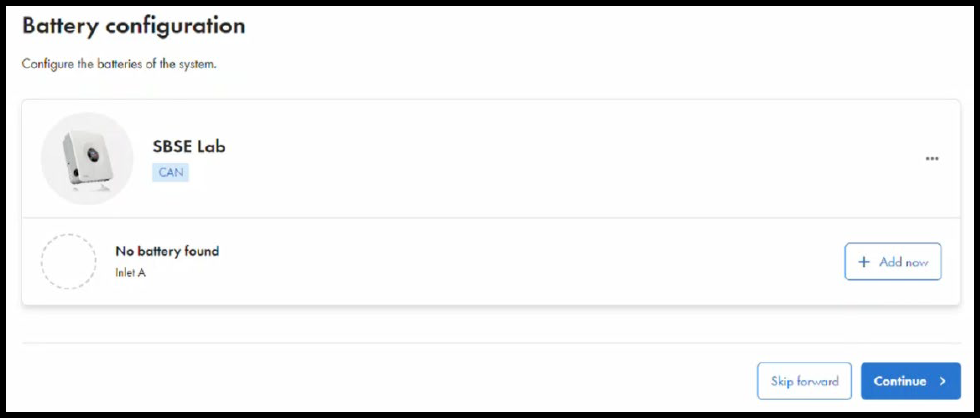The image size is (980, 418).
Task: Select the SBSE Lab device name
Action: (x=189, y=146)
